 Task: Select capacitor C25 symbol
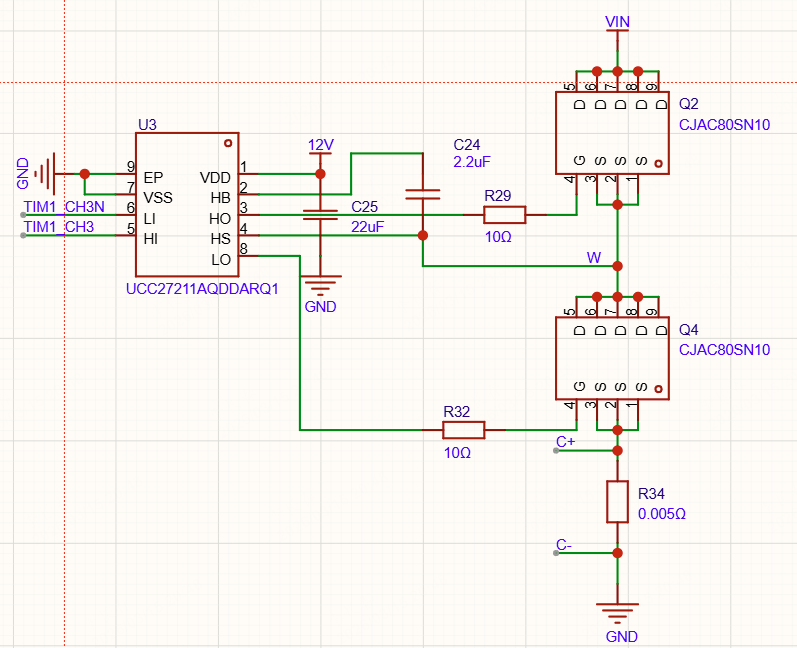320,215
